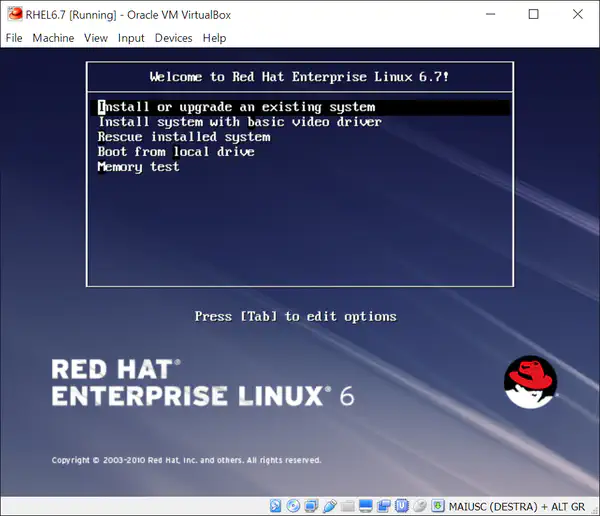
Task: Select "Install system with basic video driver"
Action: (239, 122)
